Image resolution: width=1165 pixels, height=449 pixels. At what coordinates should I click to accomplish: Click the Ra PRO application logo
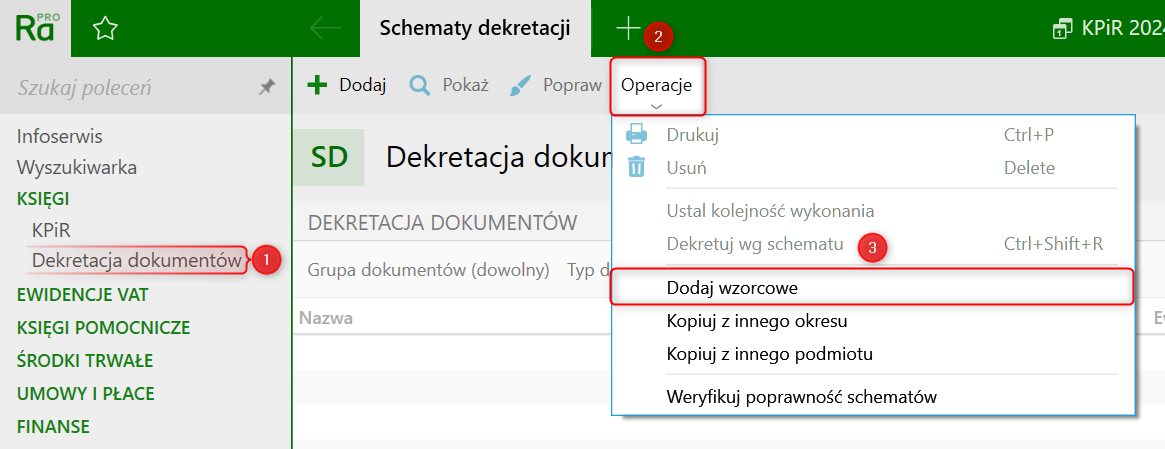point(35,28)
